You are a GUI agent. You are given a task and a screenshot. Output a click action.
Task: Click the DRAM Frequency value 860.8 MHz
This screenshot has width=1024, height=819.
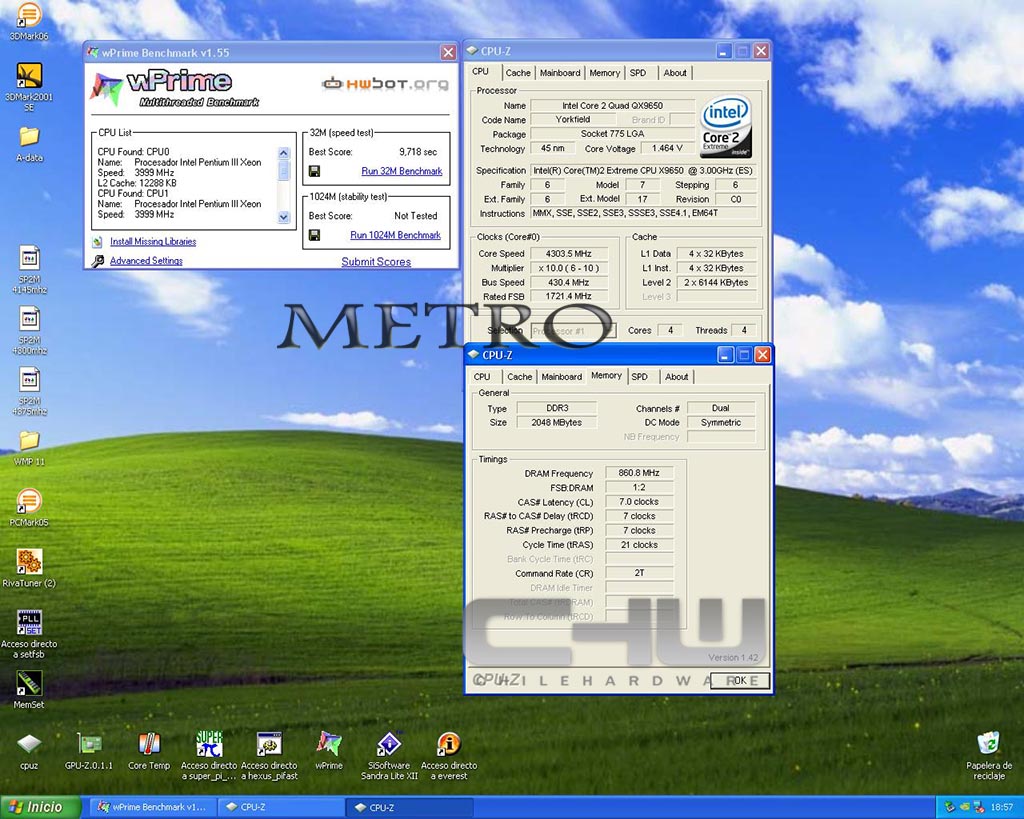(639, 473)
